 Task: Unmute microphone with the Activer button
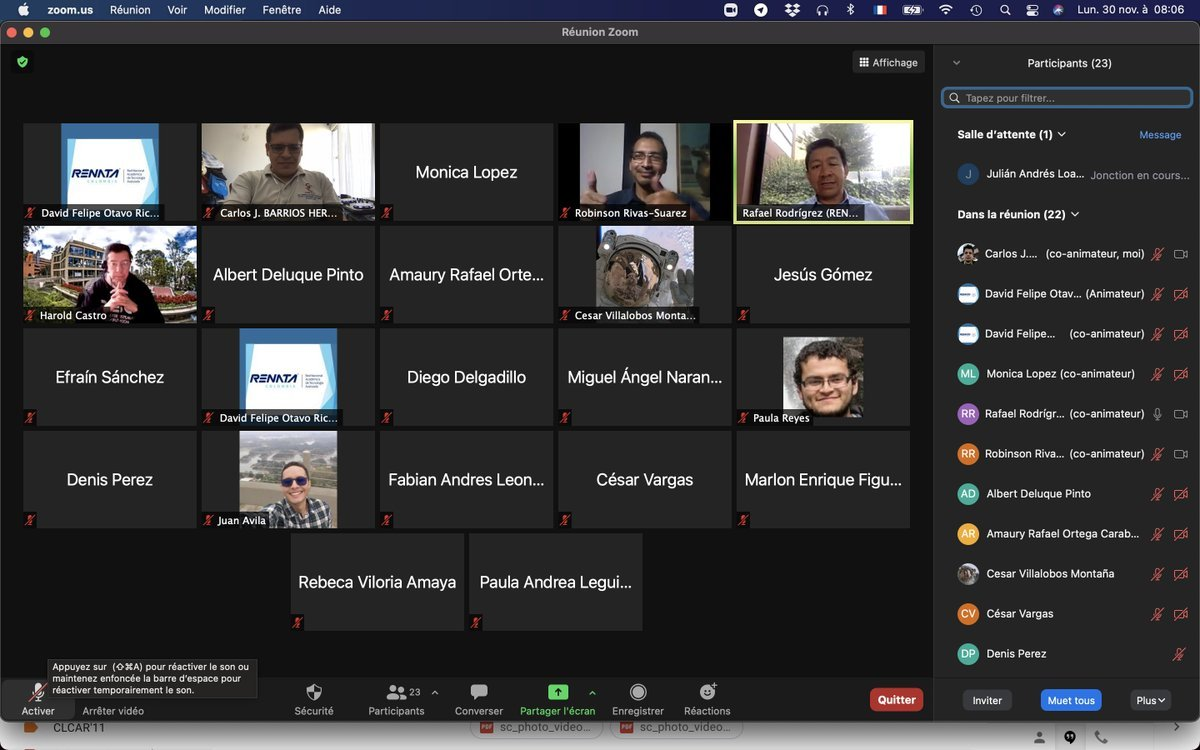38,693
